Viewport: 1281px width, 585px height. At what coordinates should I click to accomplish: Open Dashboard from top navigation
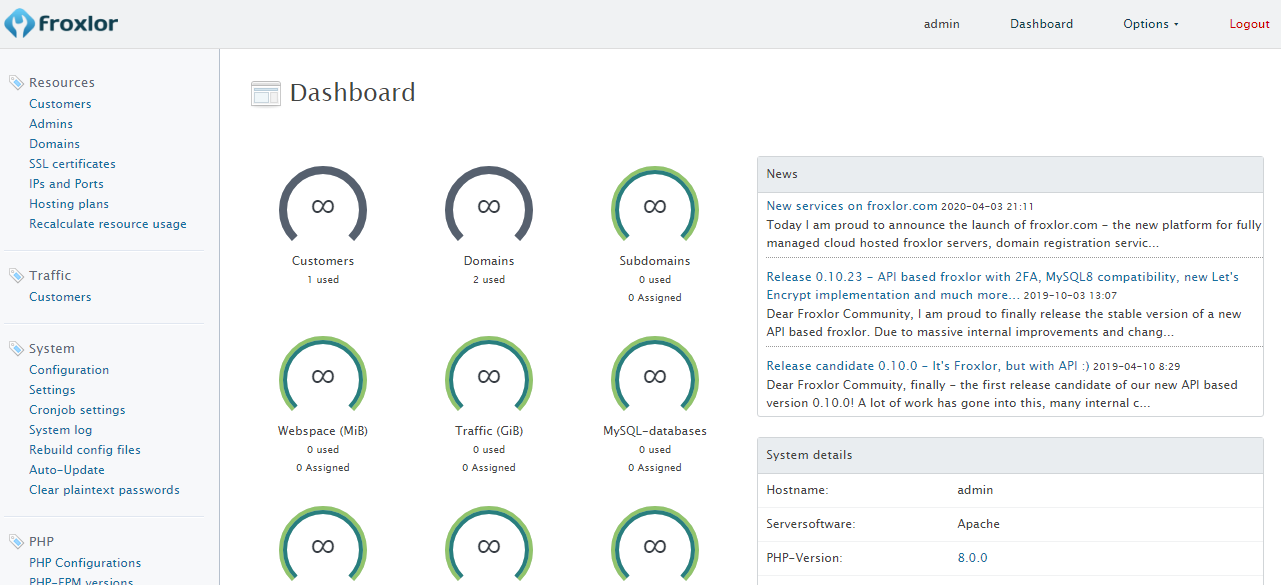coord(1041,24)
